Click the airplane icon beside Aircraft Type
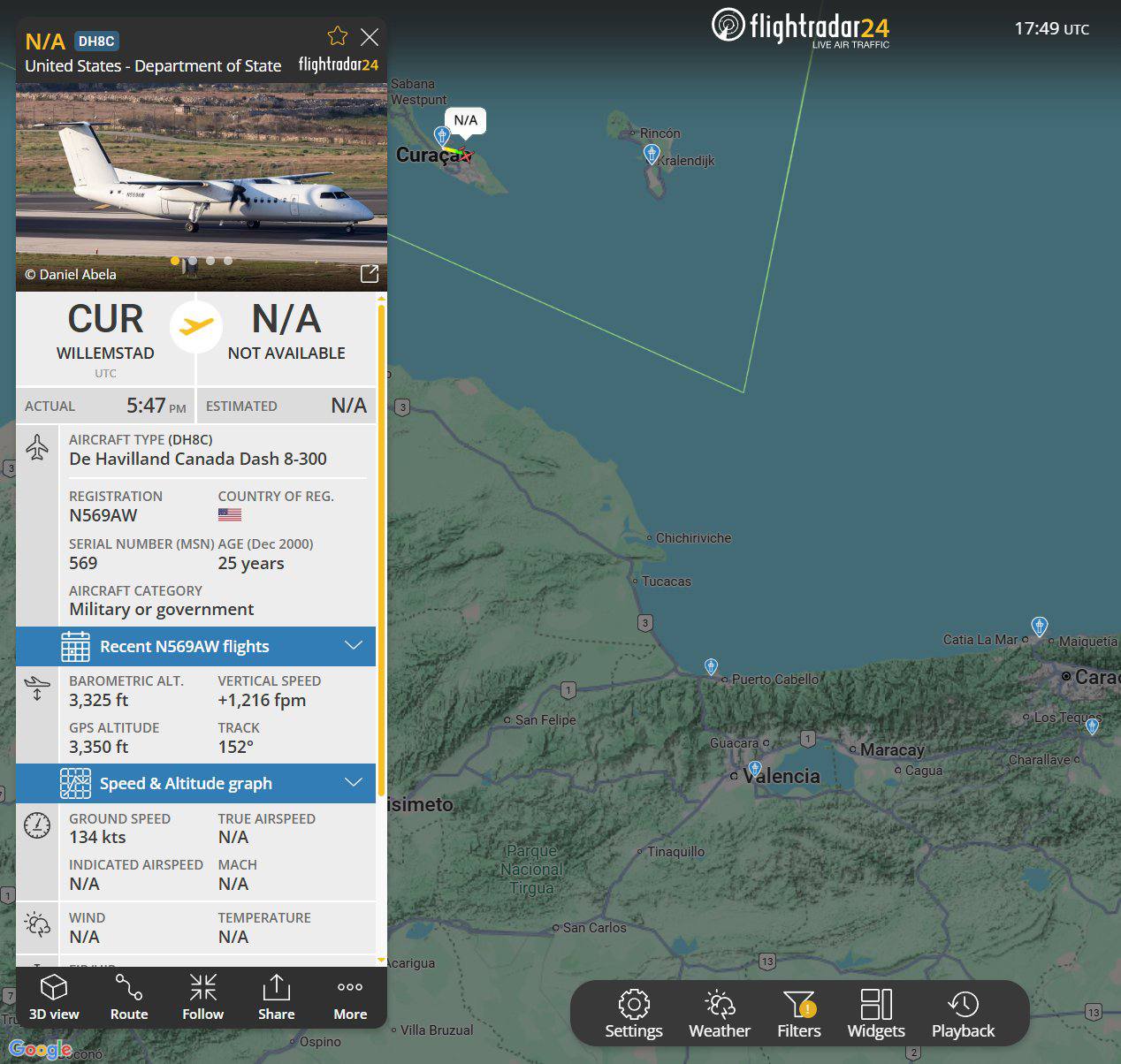 [x=37, y=448]
